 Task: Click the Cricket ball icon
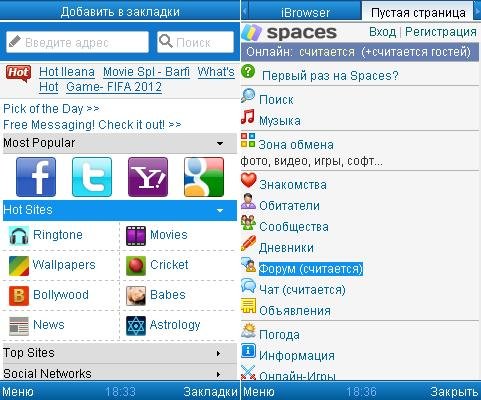pos(136,266)
